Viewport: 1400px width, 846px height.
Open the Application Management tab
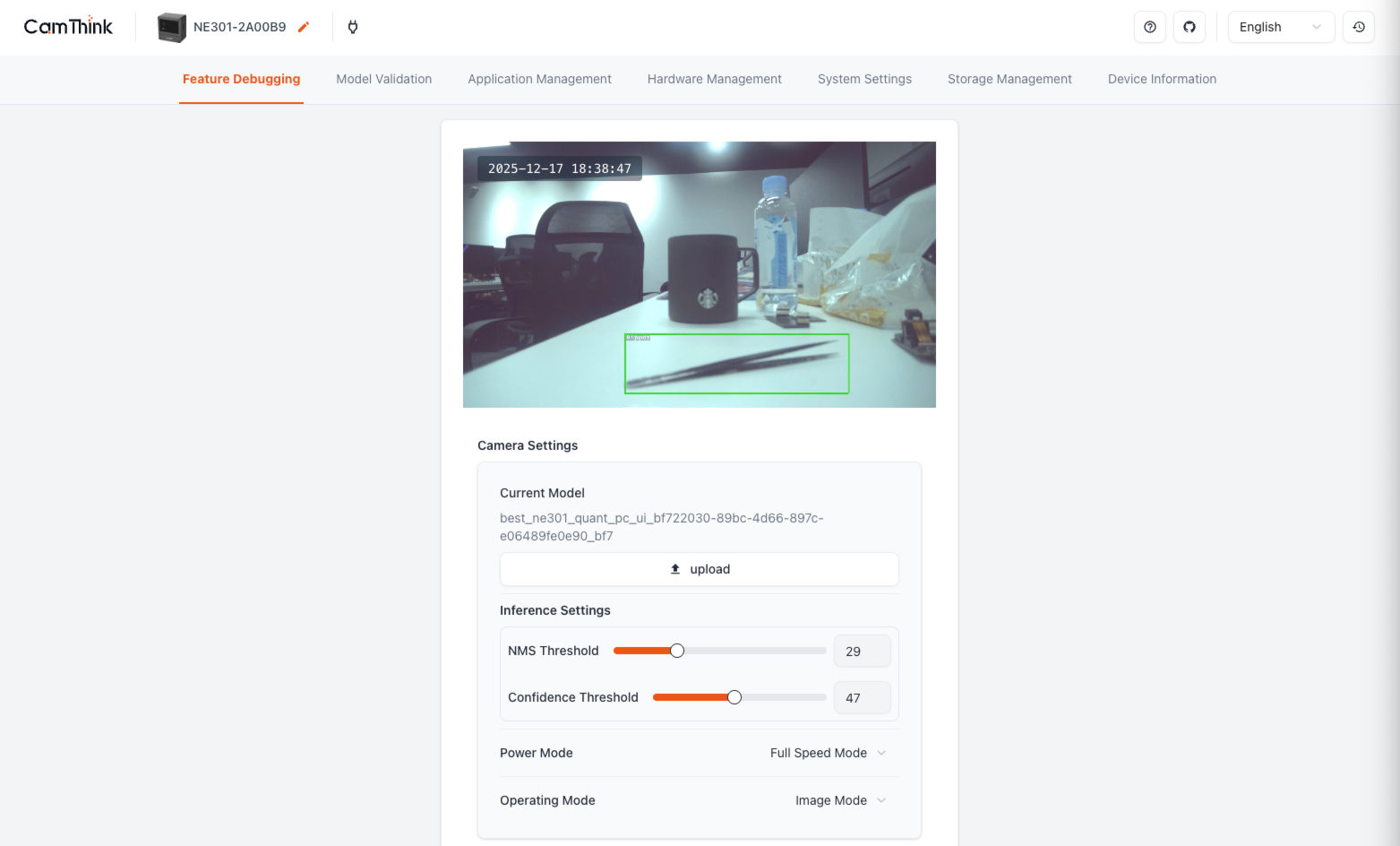coord(539,79)
